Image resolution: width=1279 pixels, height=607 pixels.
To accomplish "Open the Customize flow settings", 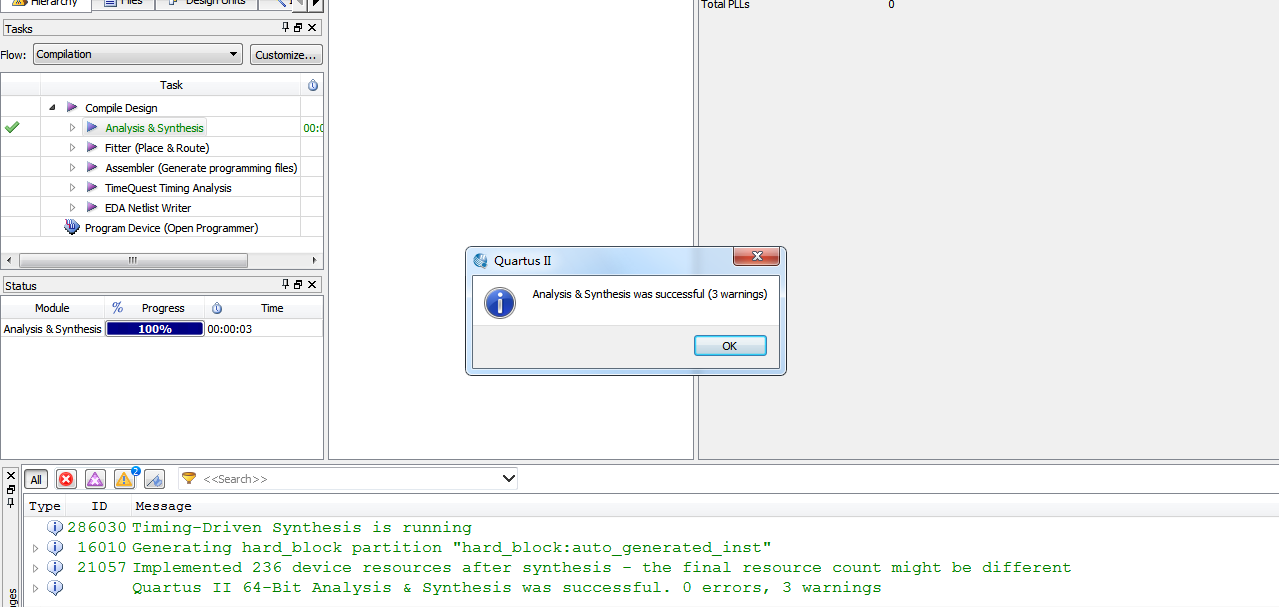I will pos(286,54).
